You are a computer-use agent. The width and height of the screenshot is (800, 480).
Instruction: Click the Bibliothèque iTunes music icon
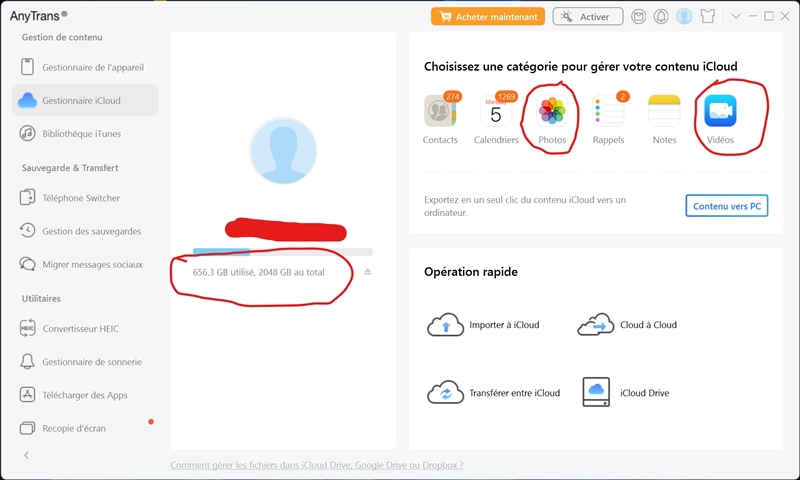coord(27,134)
